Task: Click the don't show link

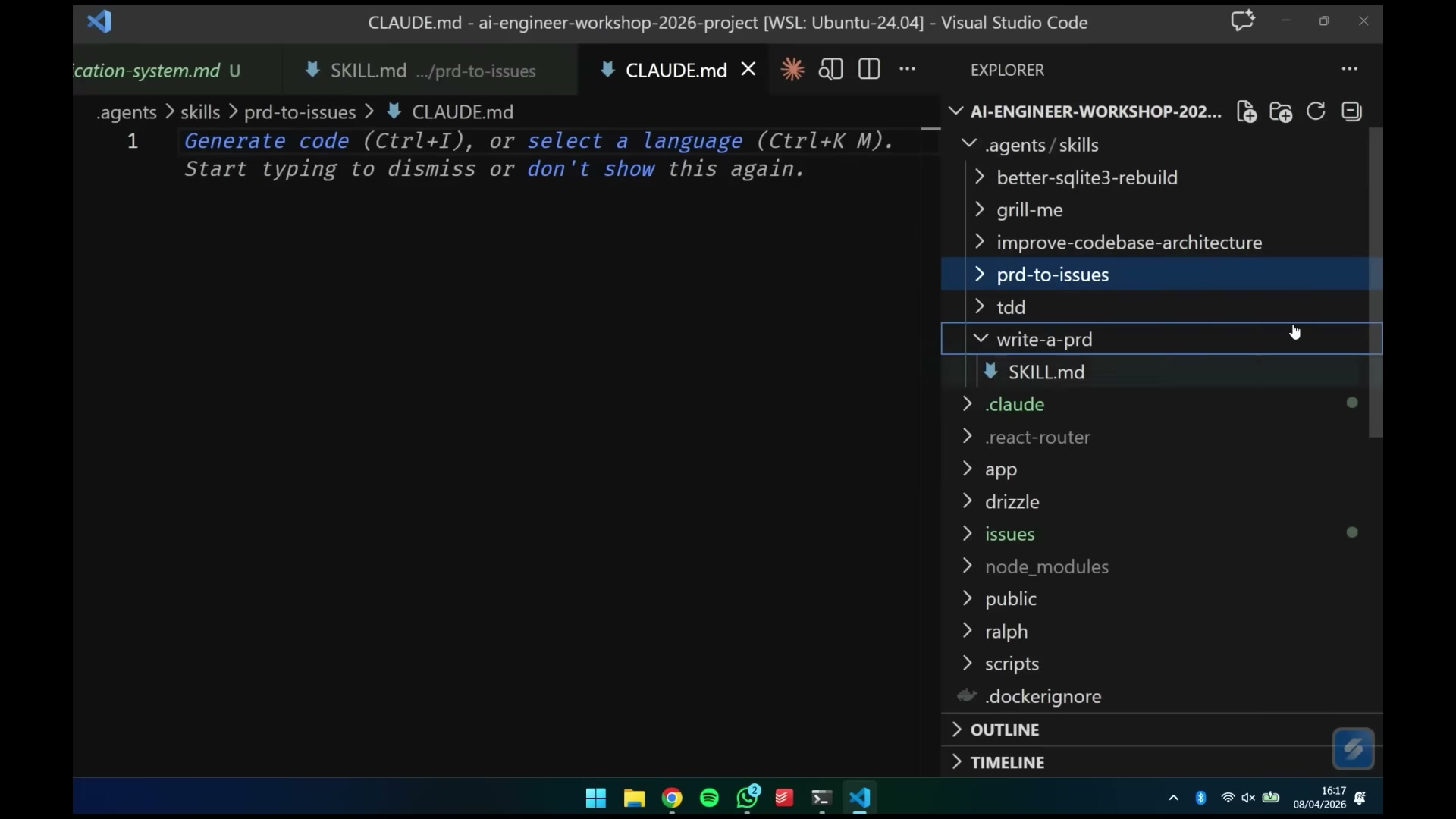Action: (591, 169)
